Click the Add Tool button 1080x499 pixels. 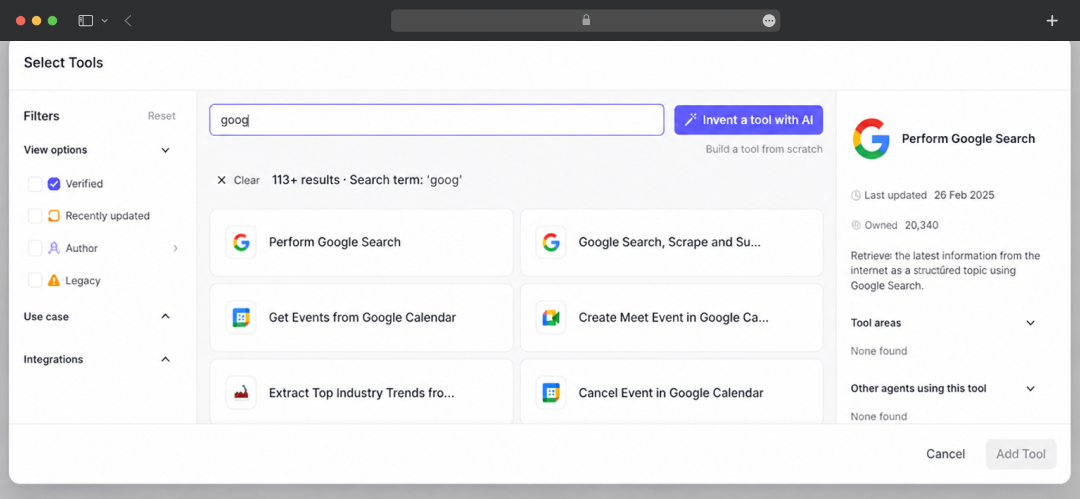(1021, 454)
